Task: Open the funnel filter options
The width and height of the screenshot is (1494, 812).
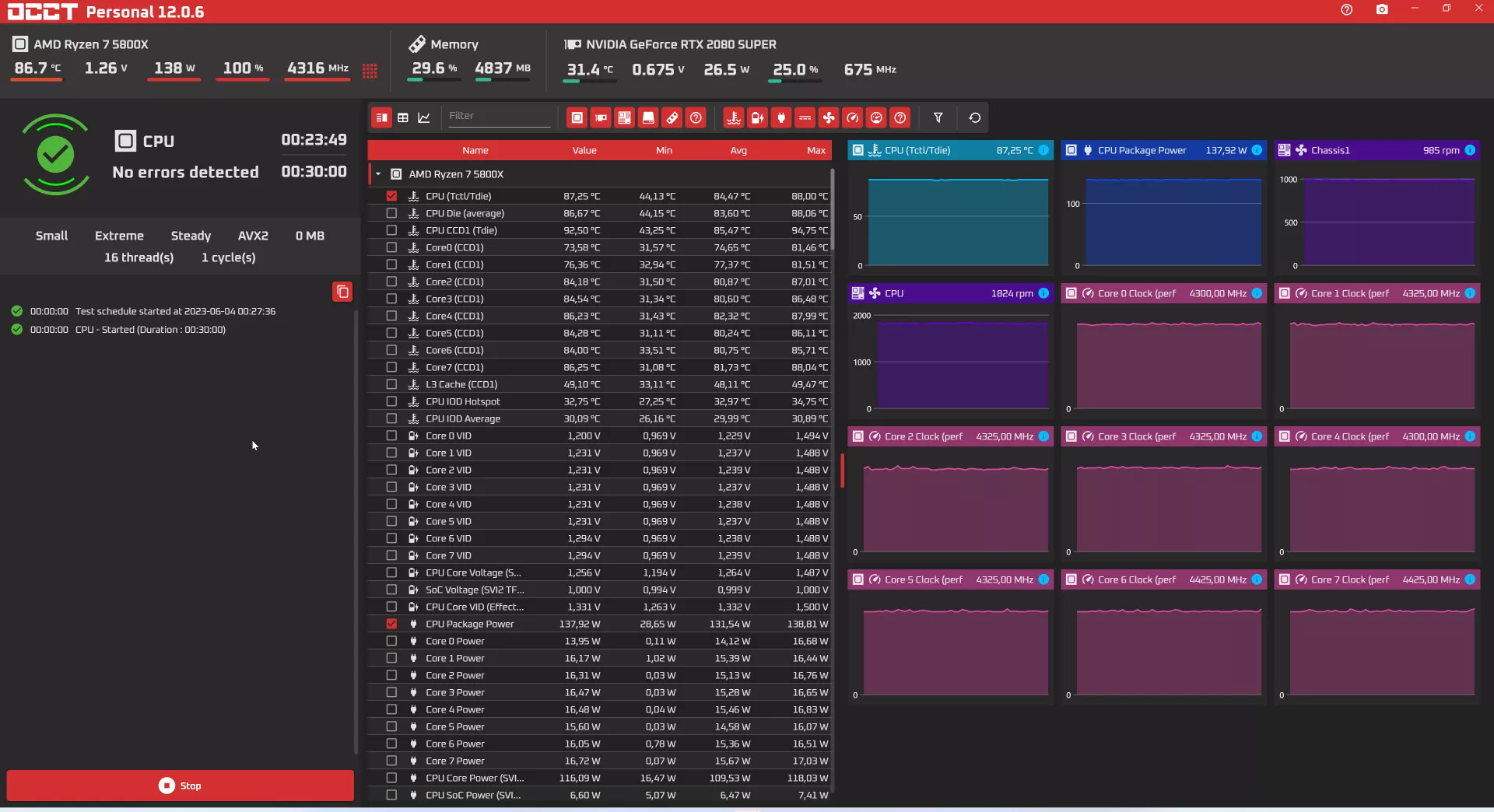Action: pos(938,118)
